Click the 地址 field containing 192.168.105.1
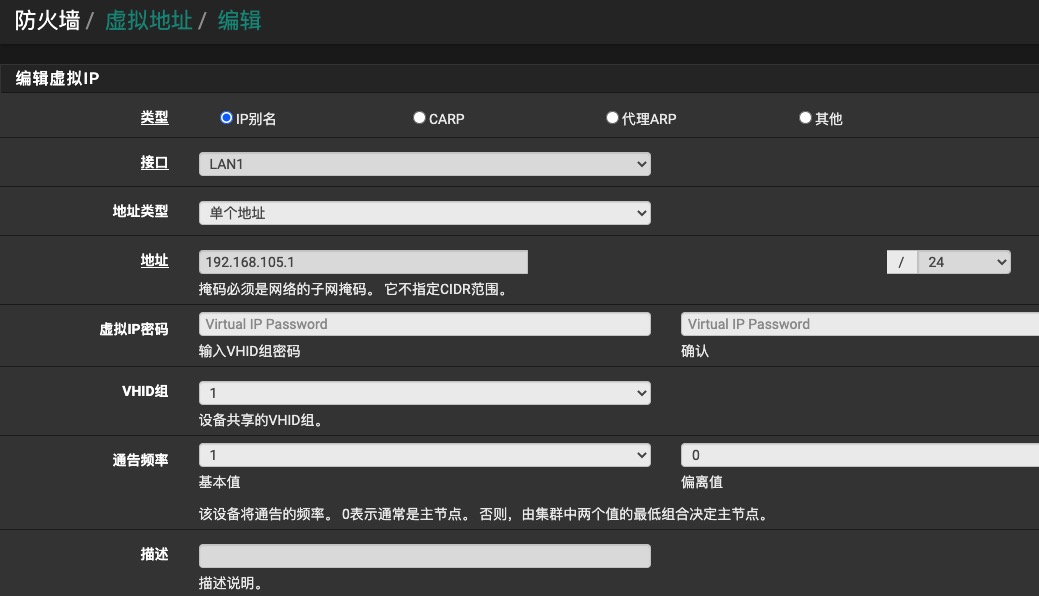The height and width of the screenshot is (596, 1039). pyautogui.click(x=363, y=262)
